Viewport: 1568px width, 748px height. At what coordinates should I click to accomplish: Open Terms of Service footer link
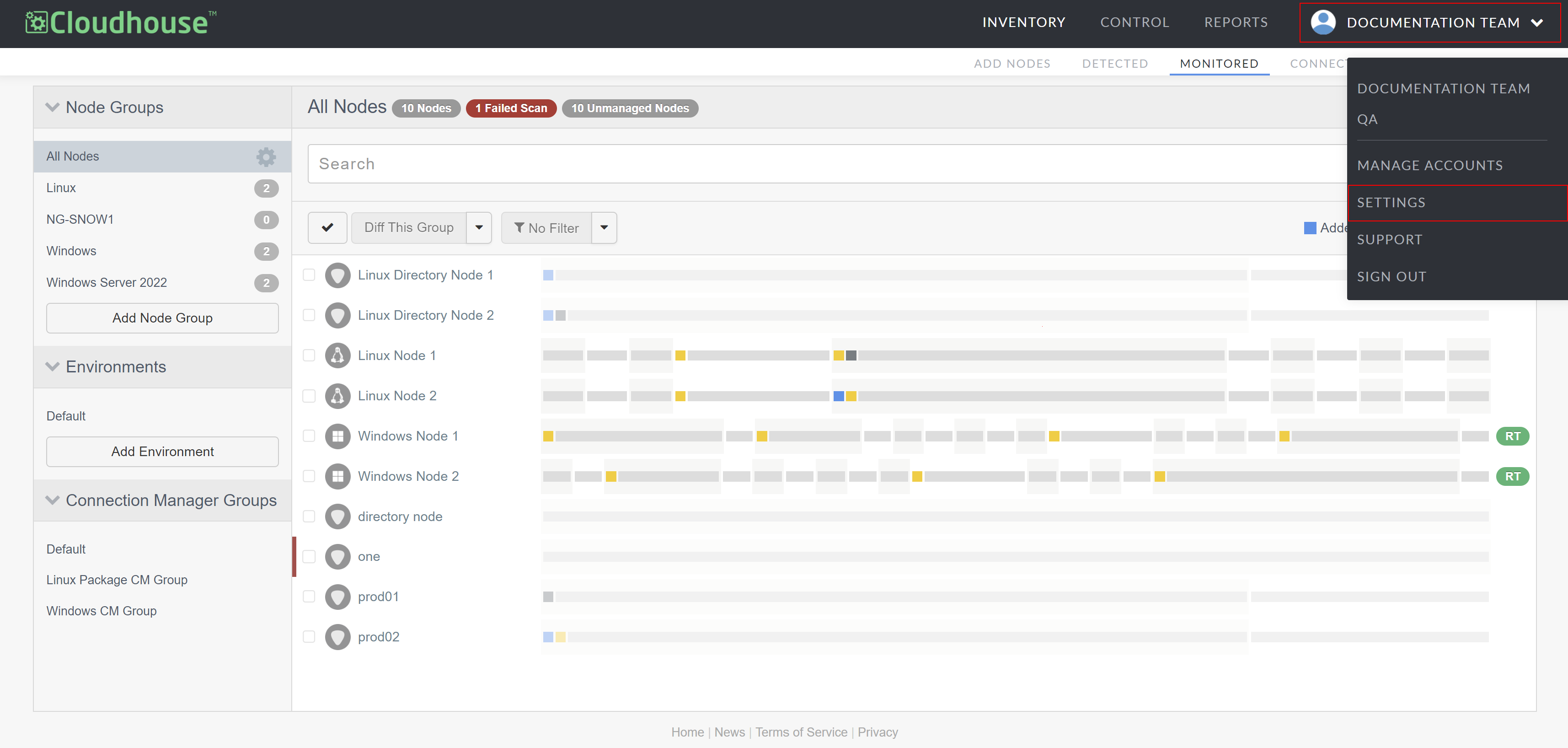coord(801,732)
